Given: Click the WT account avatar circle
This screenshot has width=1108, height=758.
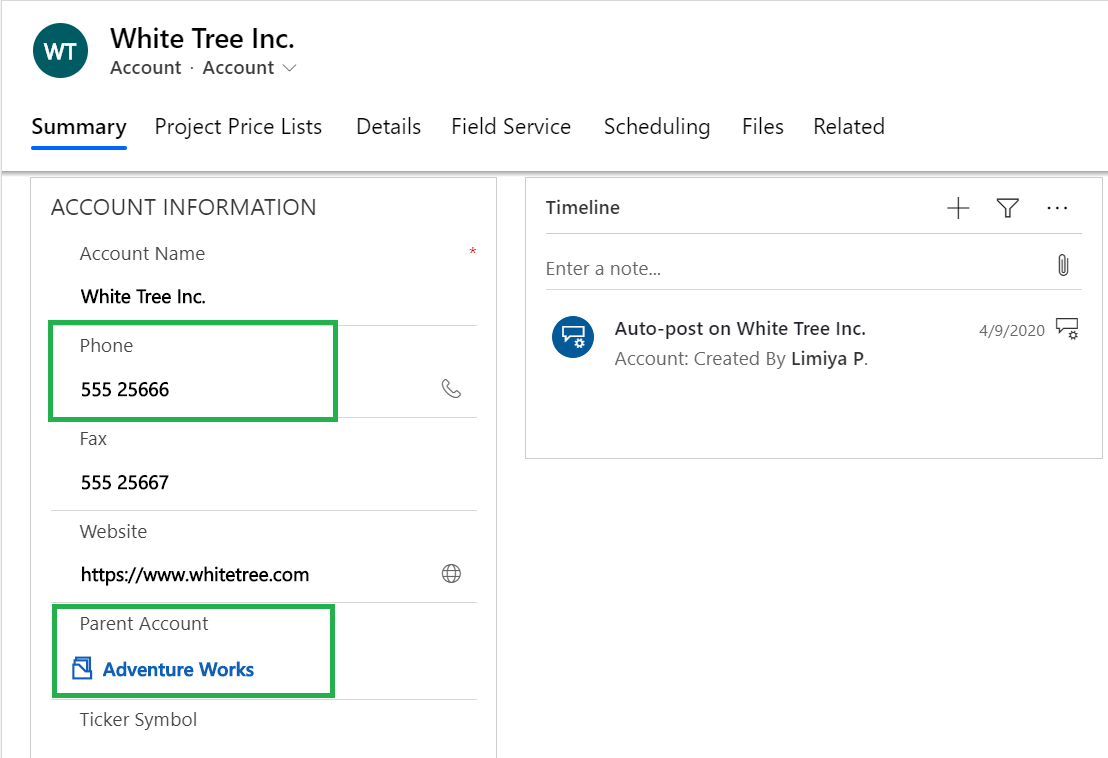Looking at the screenshot, I should click(60, 50).
